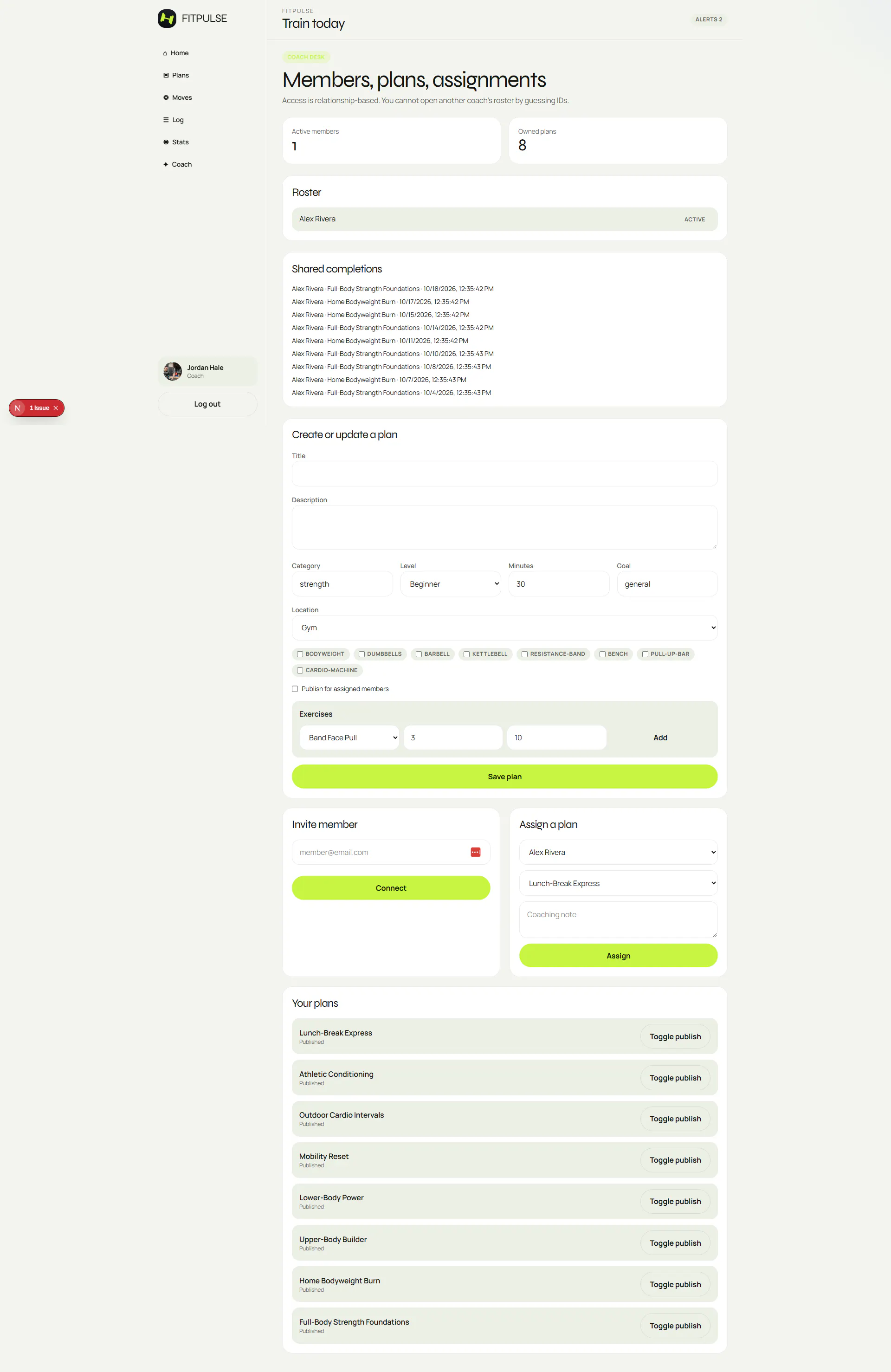891x1372 pixels.
Task: Open the member dropdown showing Alex Rivera
Action: pos(618,852)
